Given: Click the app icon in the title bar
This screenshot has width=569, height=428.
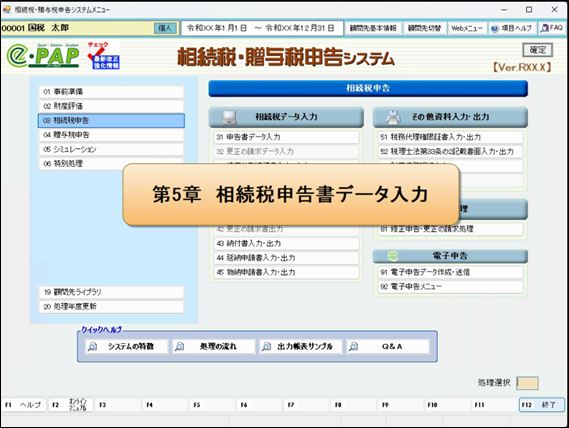Looking at the screenshot, I should click(x=6, y=9).
